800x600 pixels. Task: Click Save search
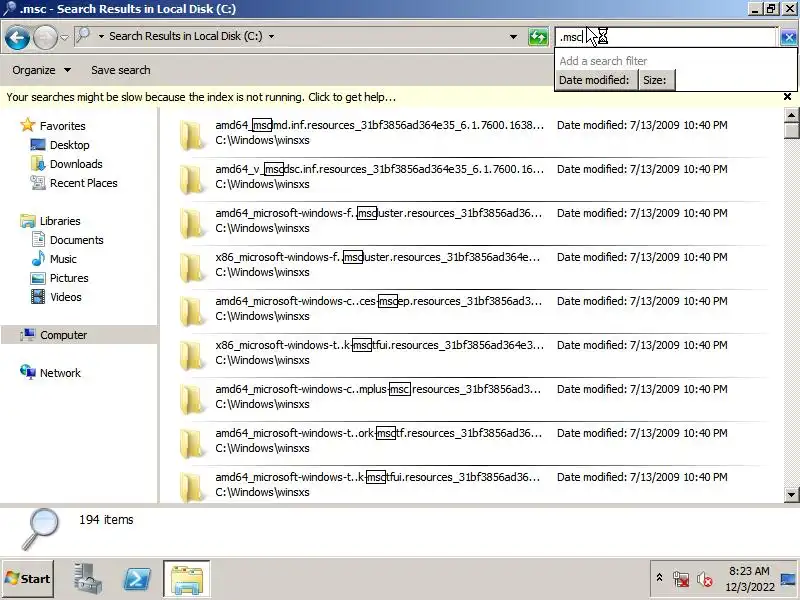(x=120, y=70)
